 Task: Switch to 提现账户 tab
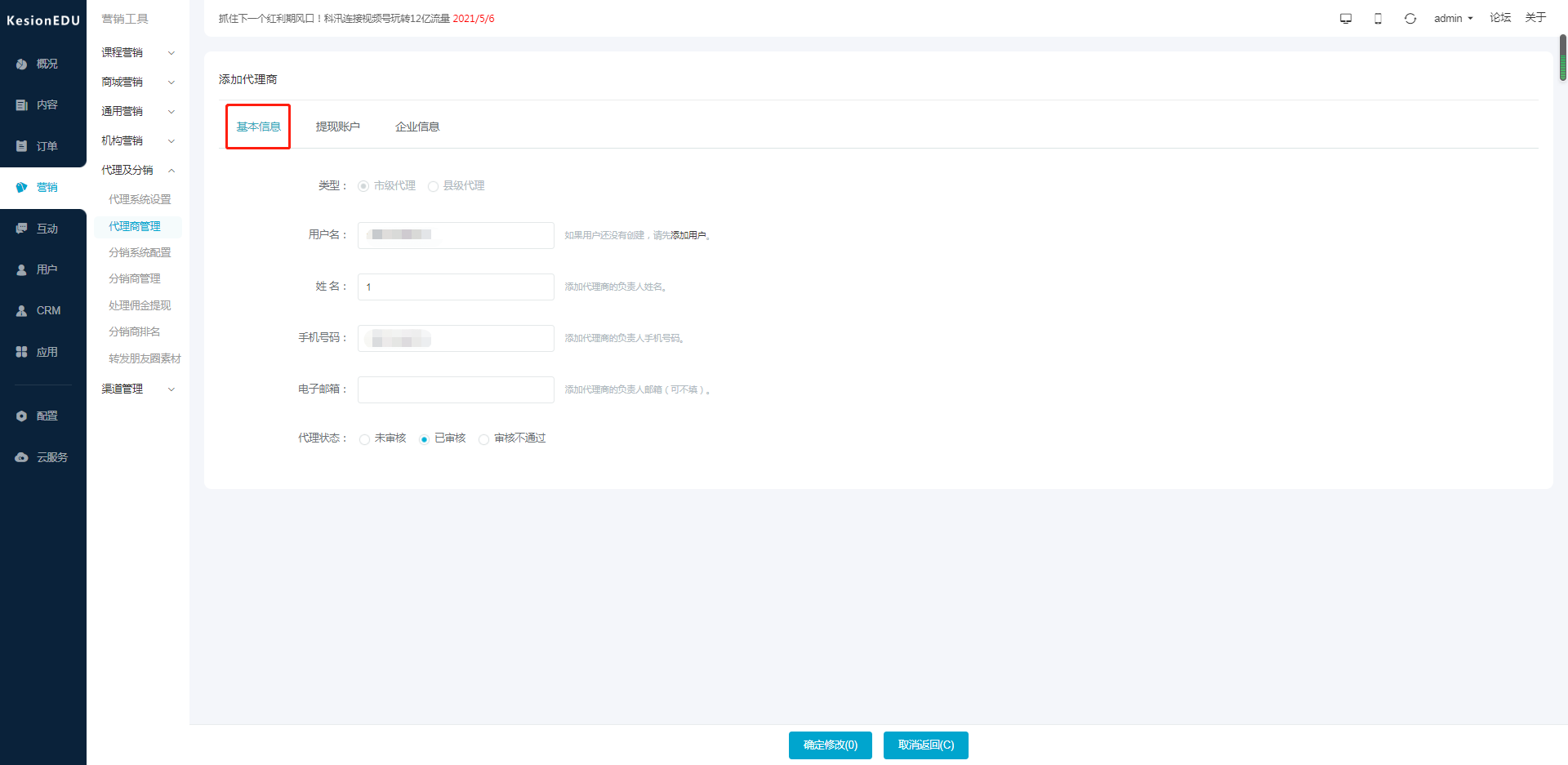tap(337, 127)
